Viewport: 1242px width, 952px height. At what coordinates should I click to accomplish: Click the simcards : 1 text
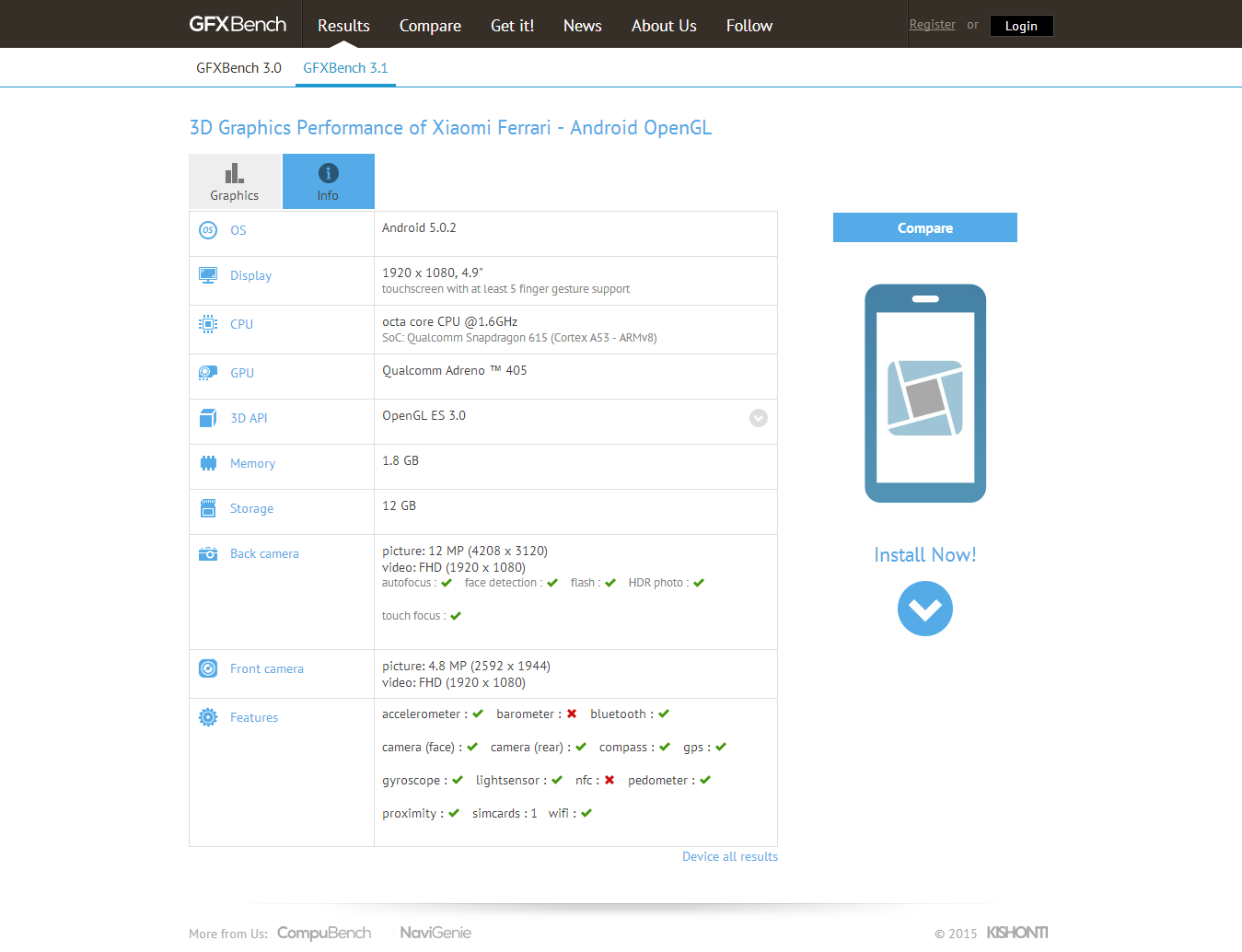tap(505, 813)
